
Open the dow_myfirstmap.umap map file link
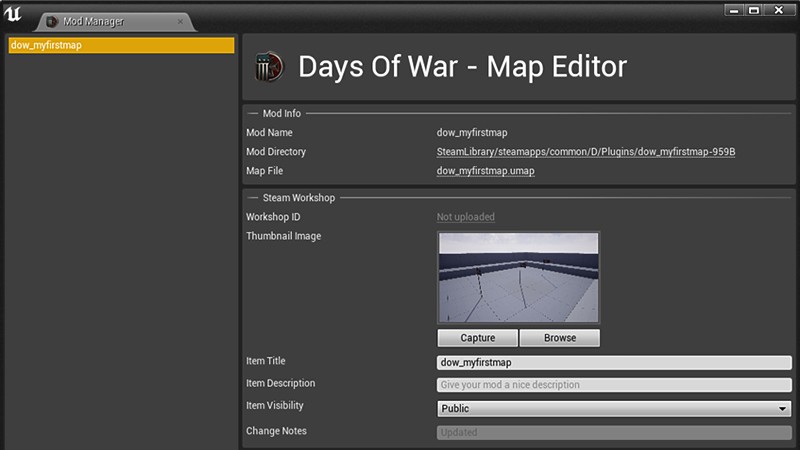[485, 171]
